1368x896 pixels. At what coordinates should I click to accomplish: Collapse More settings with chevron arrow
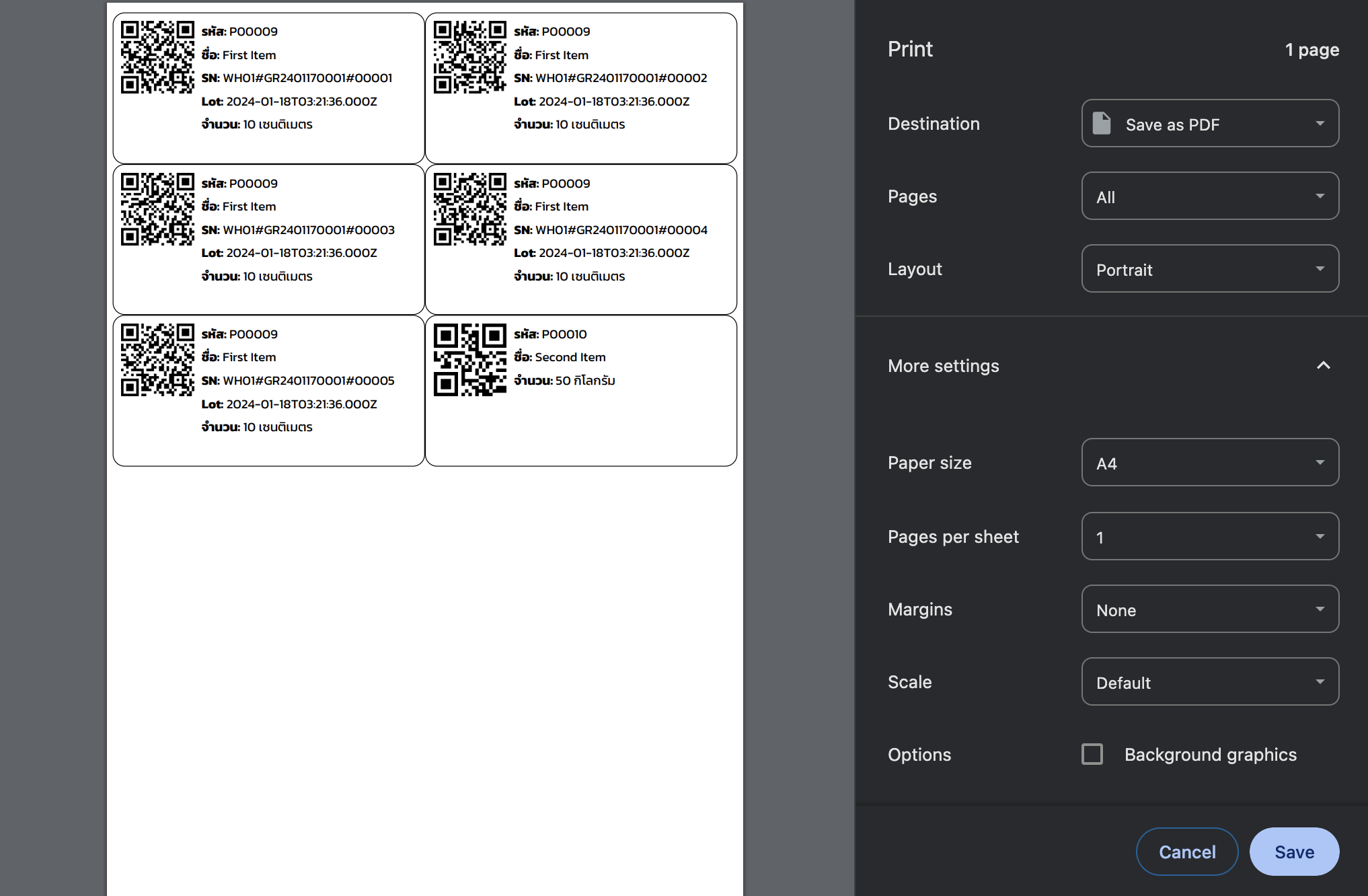point(1323,365)
